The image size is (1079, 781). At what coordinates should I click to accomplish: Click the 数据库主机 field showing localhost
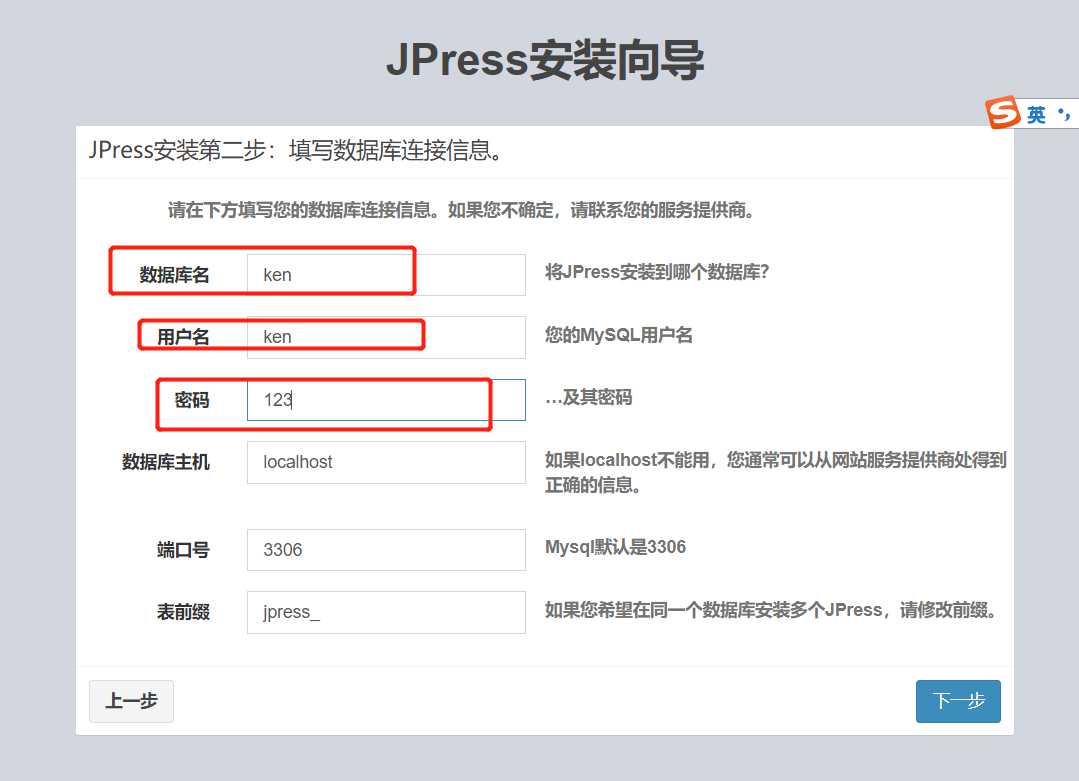pos(386,462)
